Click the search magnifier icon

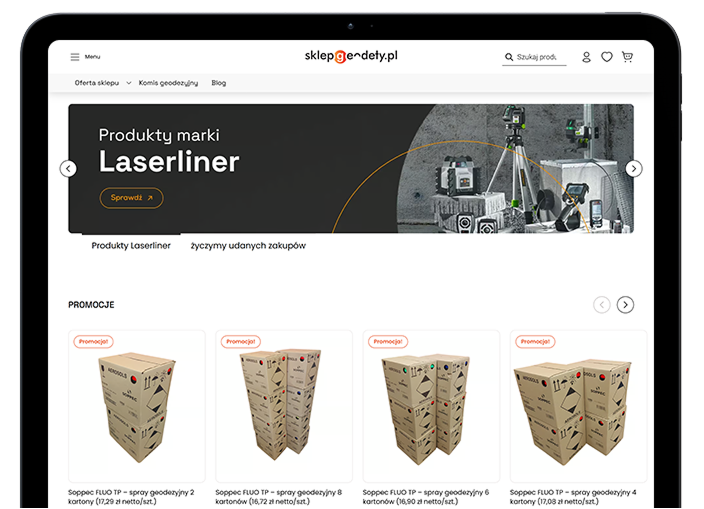tap(509, 57)
